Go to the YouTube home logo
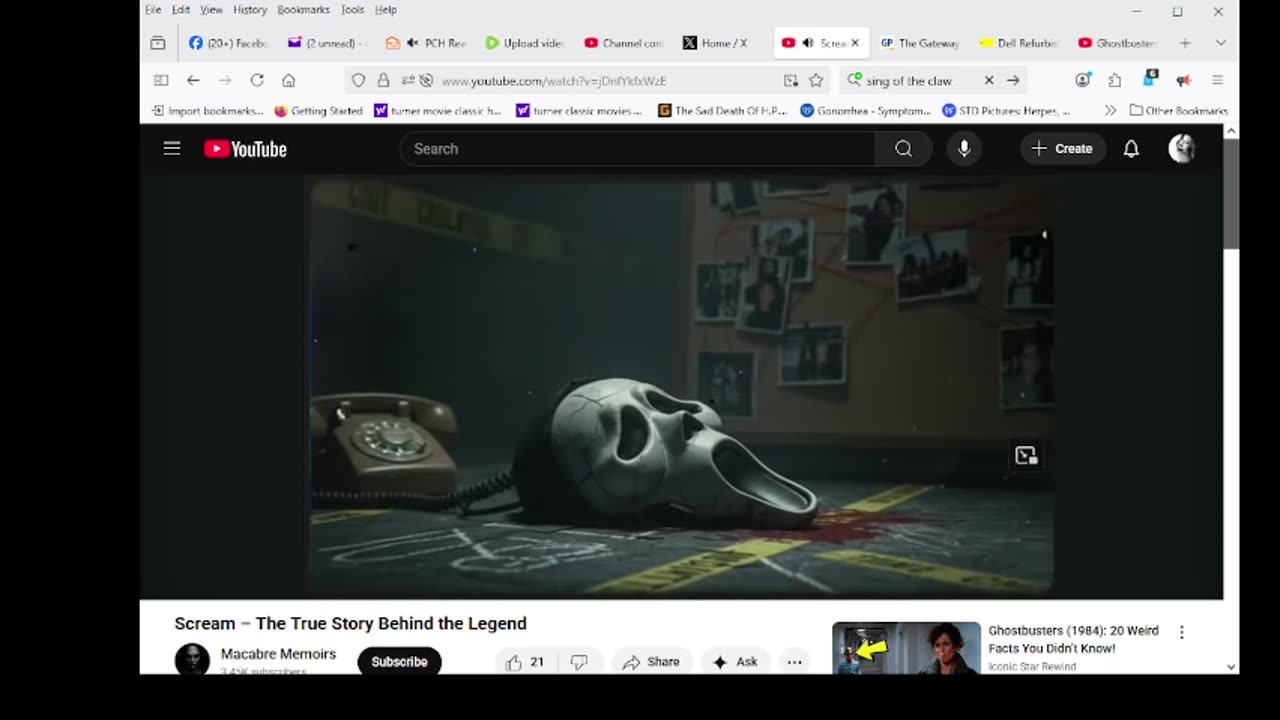 [245, 149]
